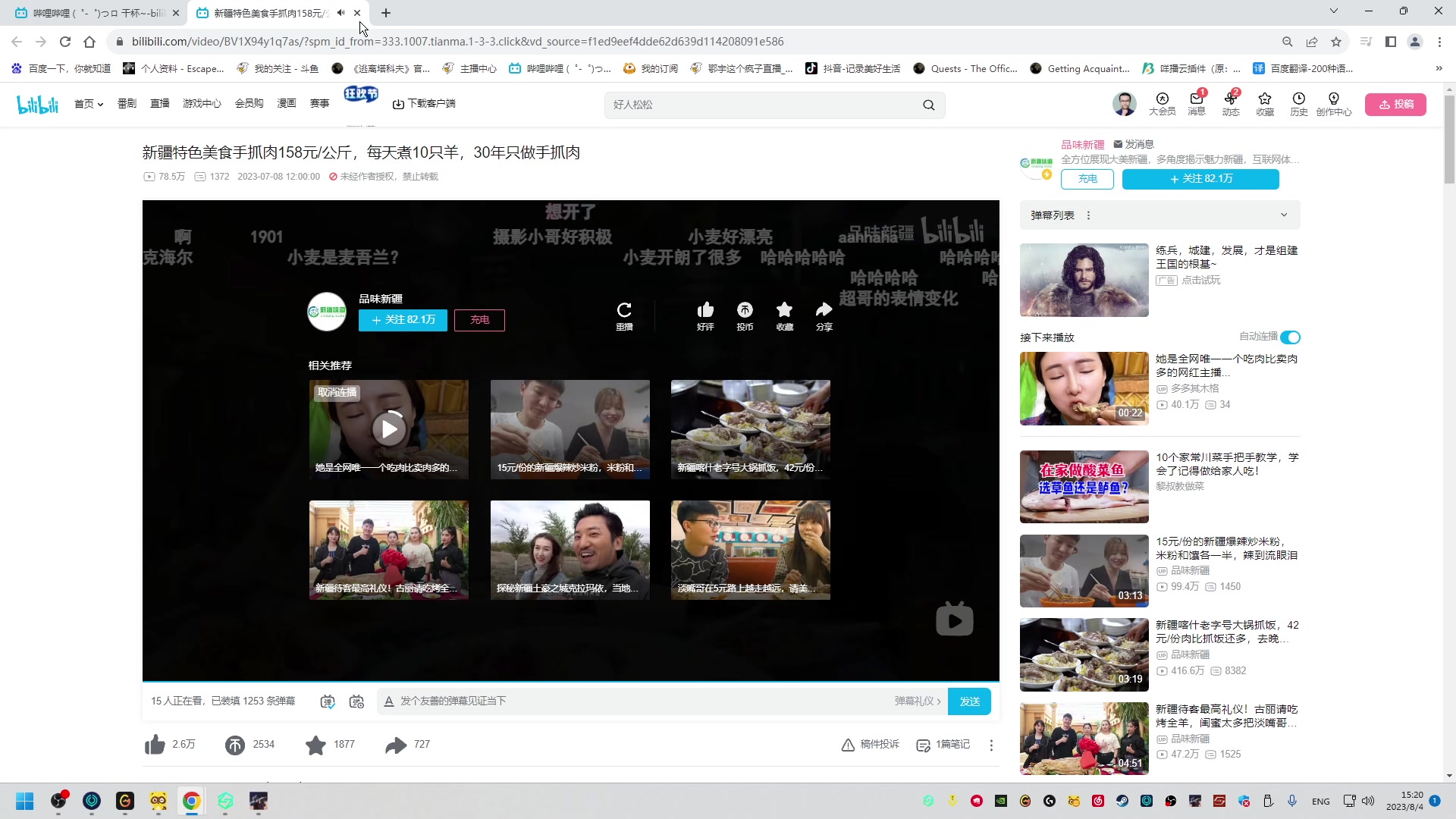Expand Chrome tab search dropdown arrow

click(1334, 11)
